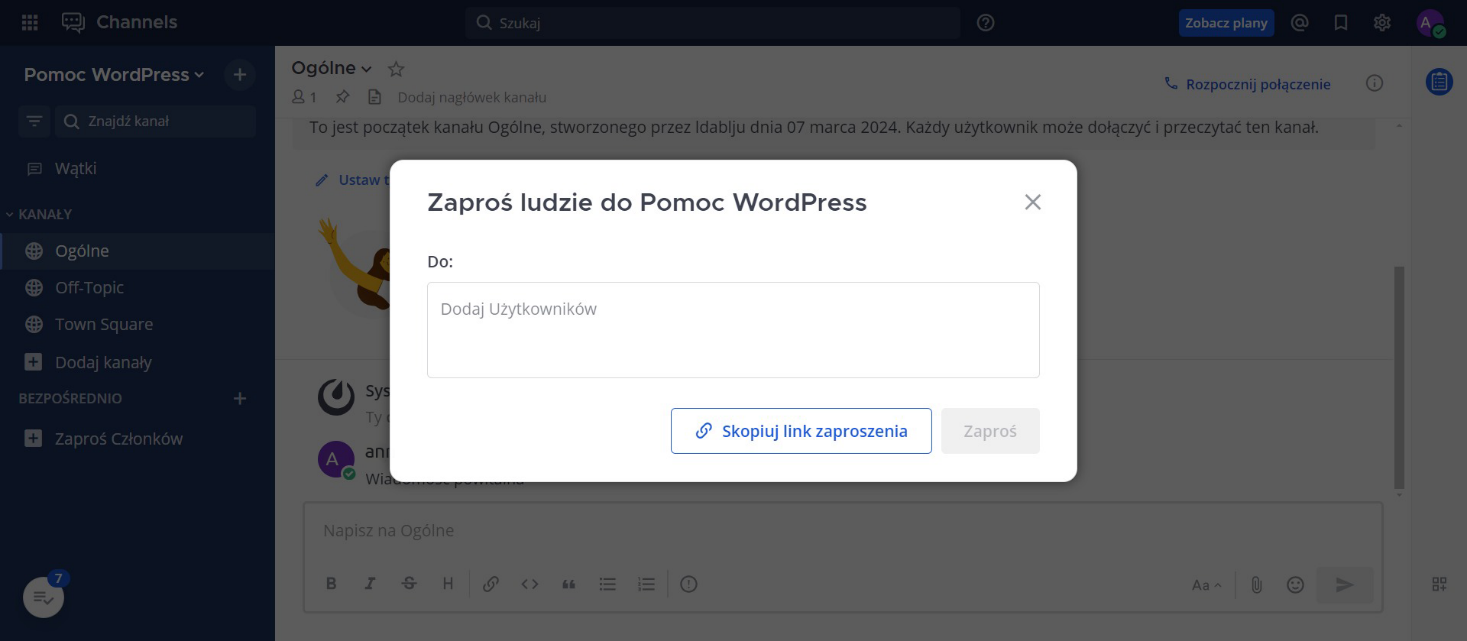Close the invite dialog with X
This screenshot has height=641, width=1467.
tap(1033, 202)
